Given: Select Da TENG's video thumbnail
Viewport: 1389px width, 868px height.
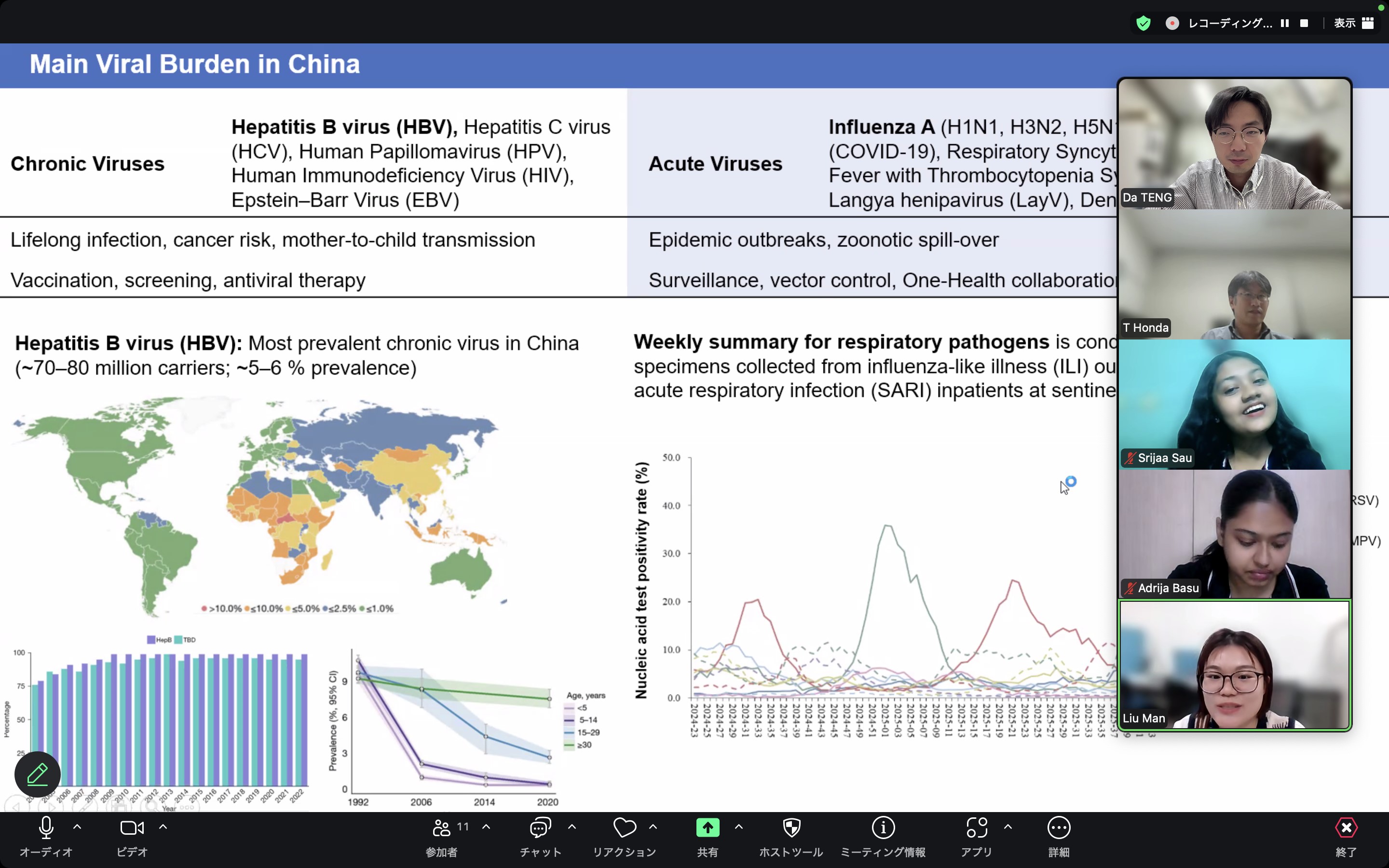Looking at the screenshot, I should click(x=1234, y=144).
